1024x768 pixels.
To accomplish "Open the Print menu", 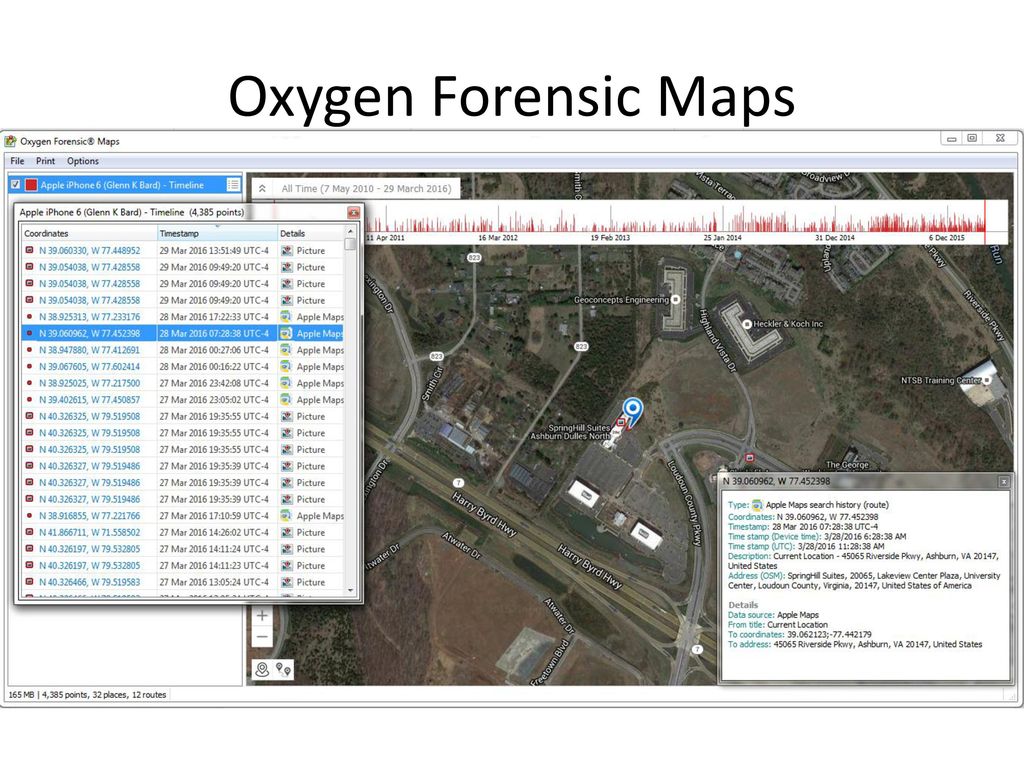I will click(45, 161).
